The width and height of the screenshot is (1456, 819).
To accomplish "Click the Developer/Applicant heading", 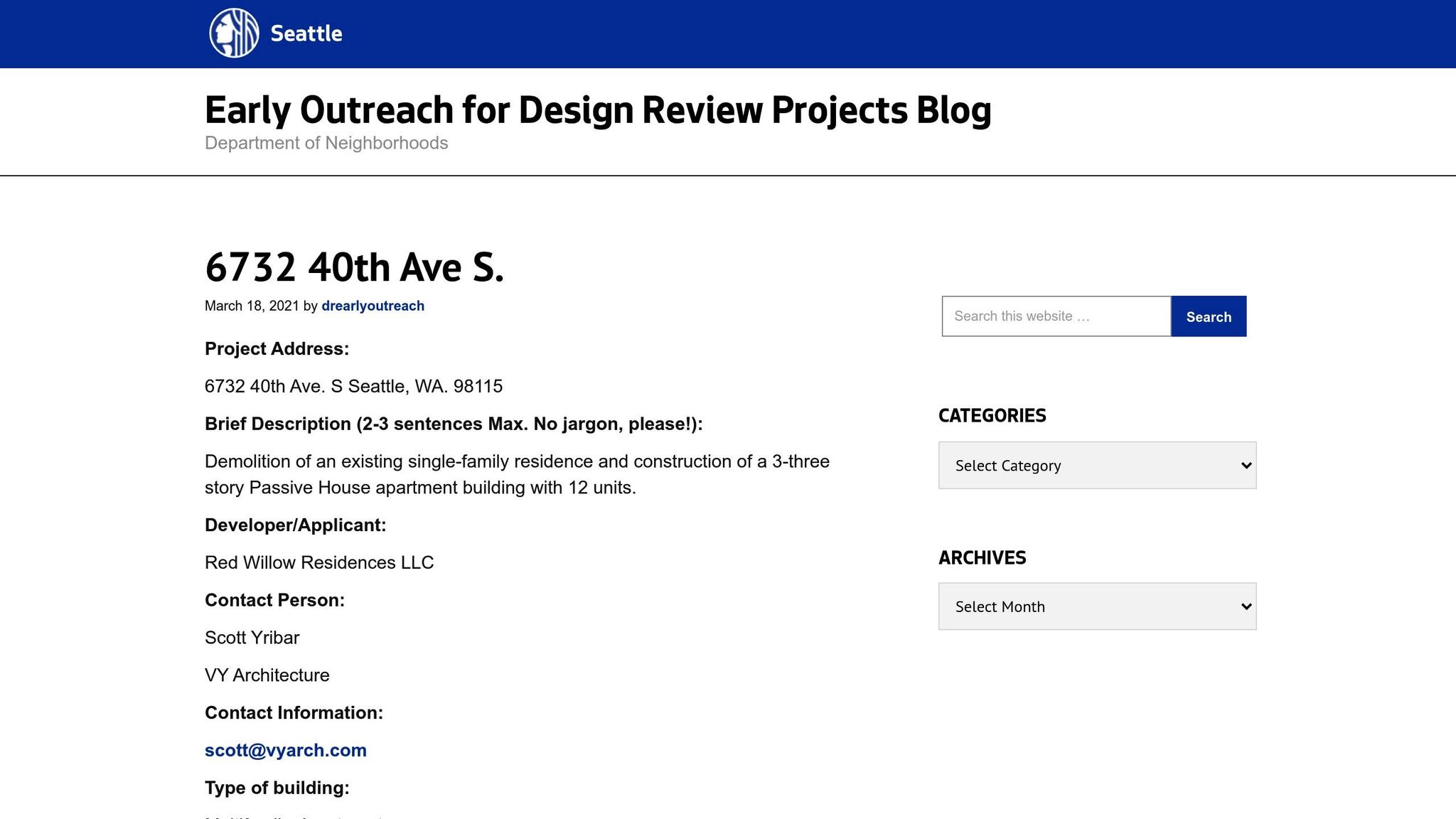I will (295, 525).
